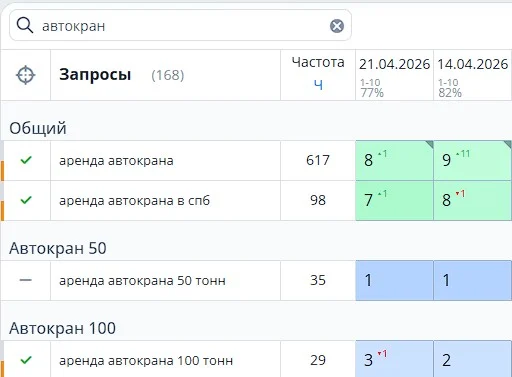Click the Запросы column header
Viewport: 512px width, 377px height.
(x=95, y=75)
